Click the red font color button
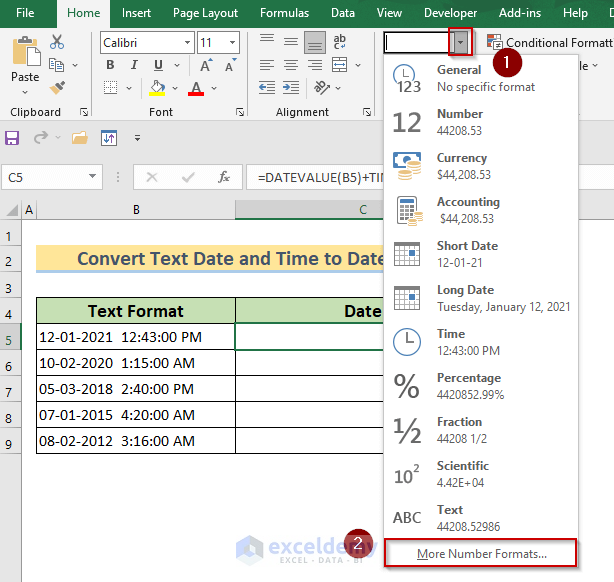614x582 pixels. point(195,89)
